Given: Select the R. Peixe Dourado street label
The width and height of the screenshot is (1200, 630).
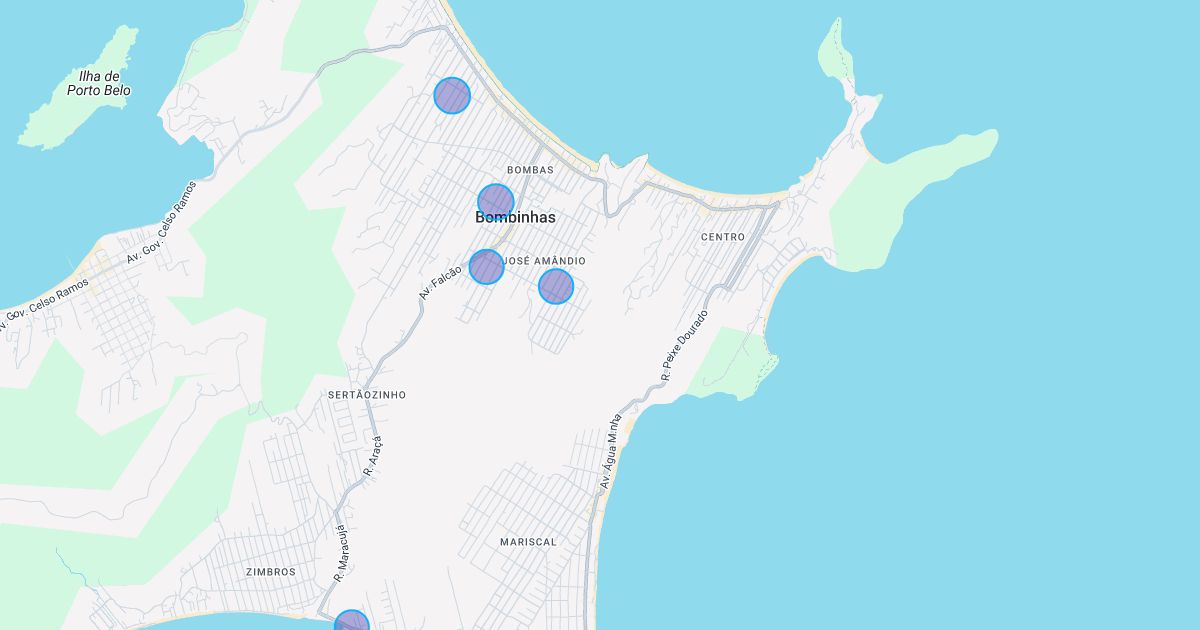Looking at the screenshot, I should tap(684, 346).
